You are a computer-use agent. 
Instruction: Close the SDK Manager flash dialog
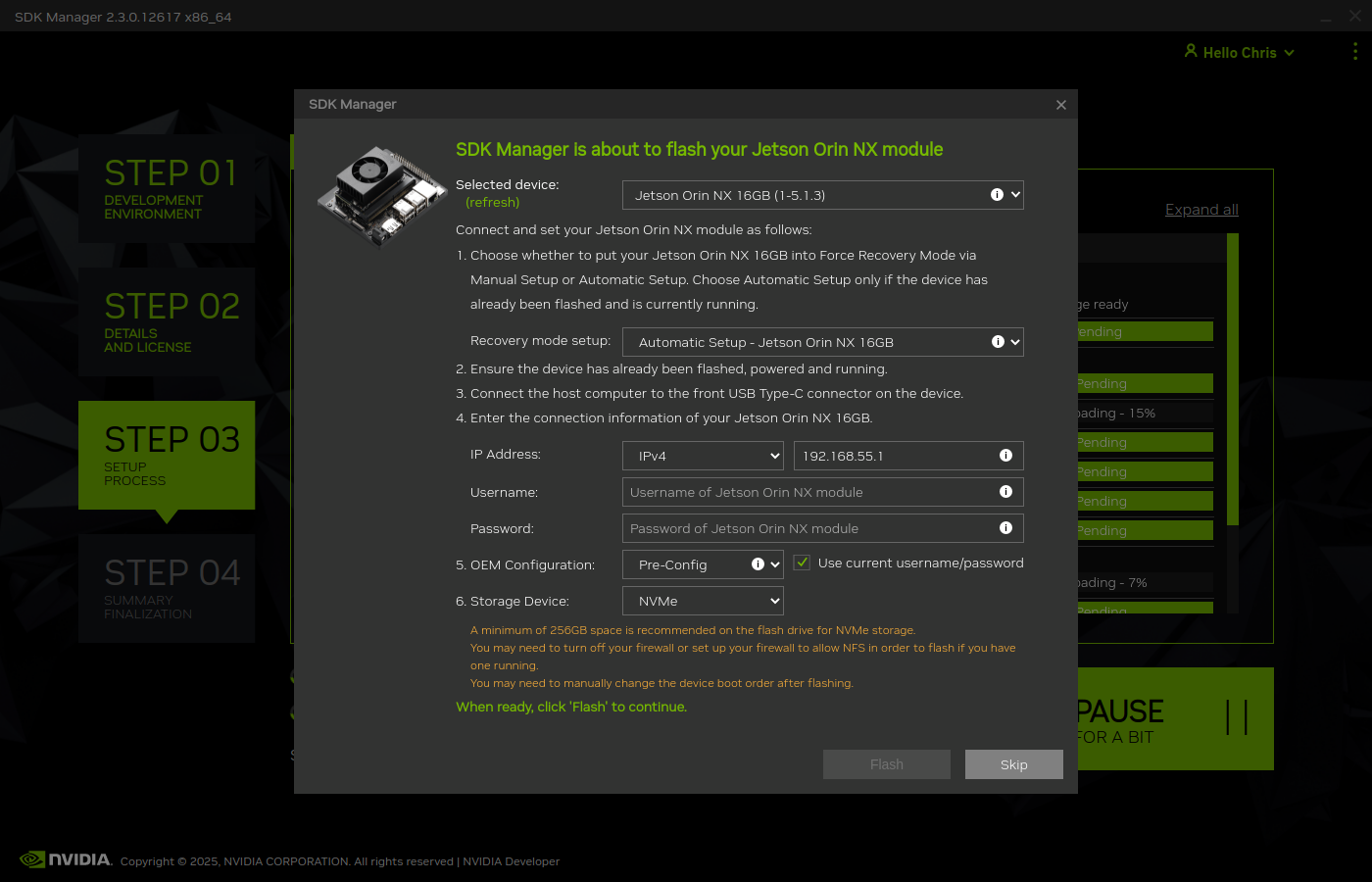[x=1060, y=105]
